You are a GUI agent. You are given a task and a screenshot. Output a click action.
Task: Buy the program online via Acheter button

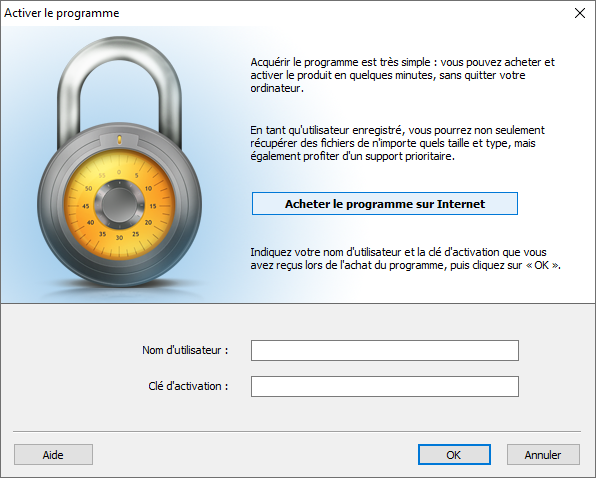coord(385,204)
